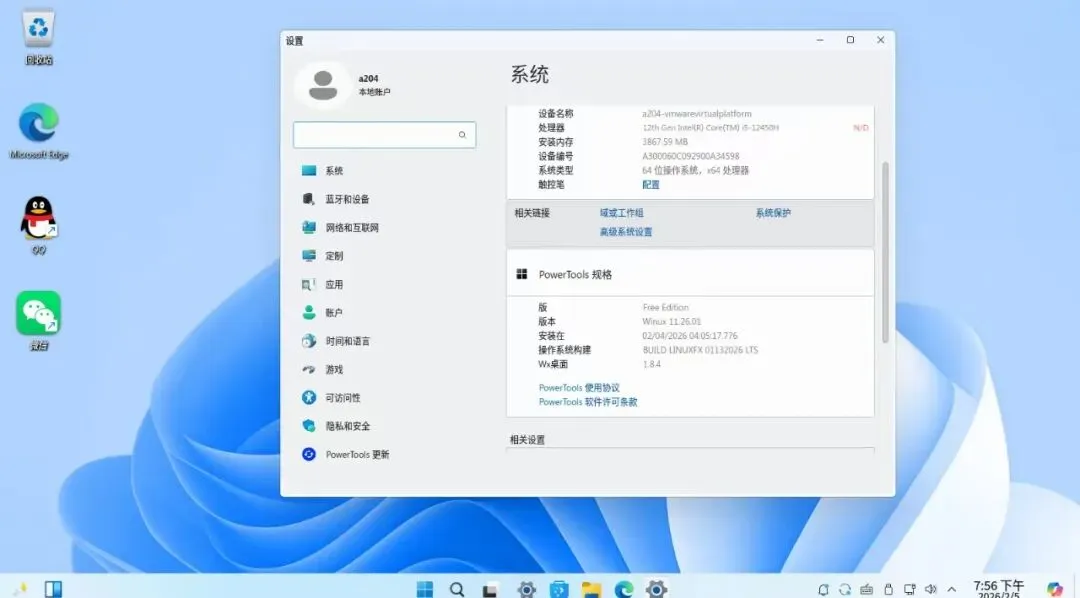The image size is (1080, 598).
Task: Click the version value Winux 11.26.01
Action: (672, 322)
